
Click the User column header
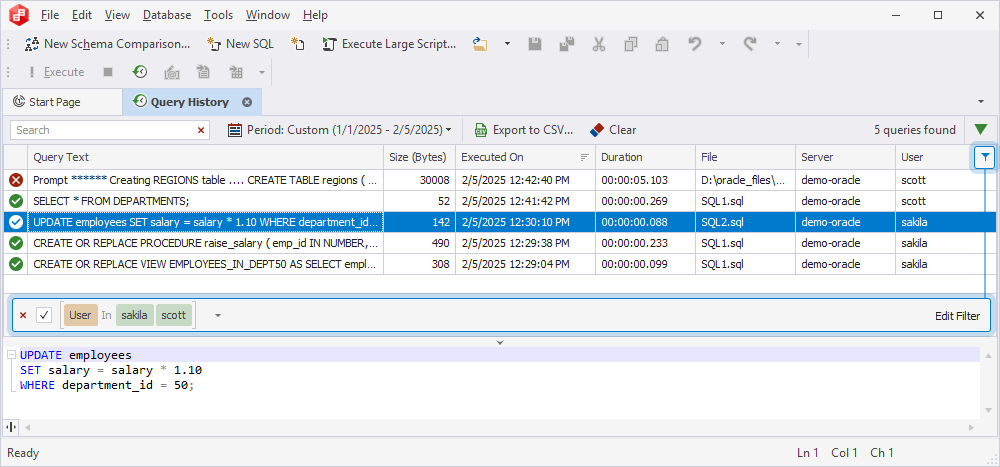[934, 157]
